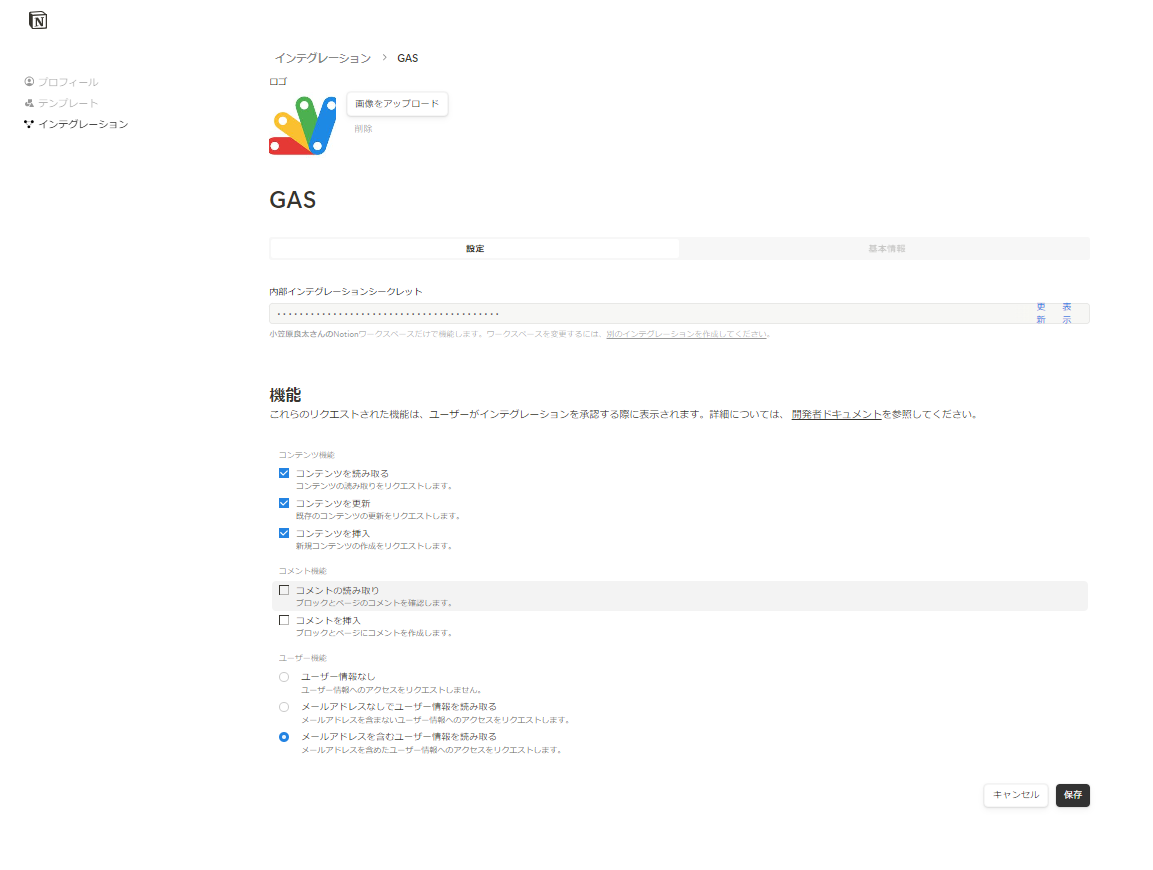Uncheck the コンテンツを読み取る checkbox

[284, 473]
